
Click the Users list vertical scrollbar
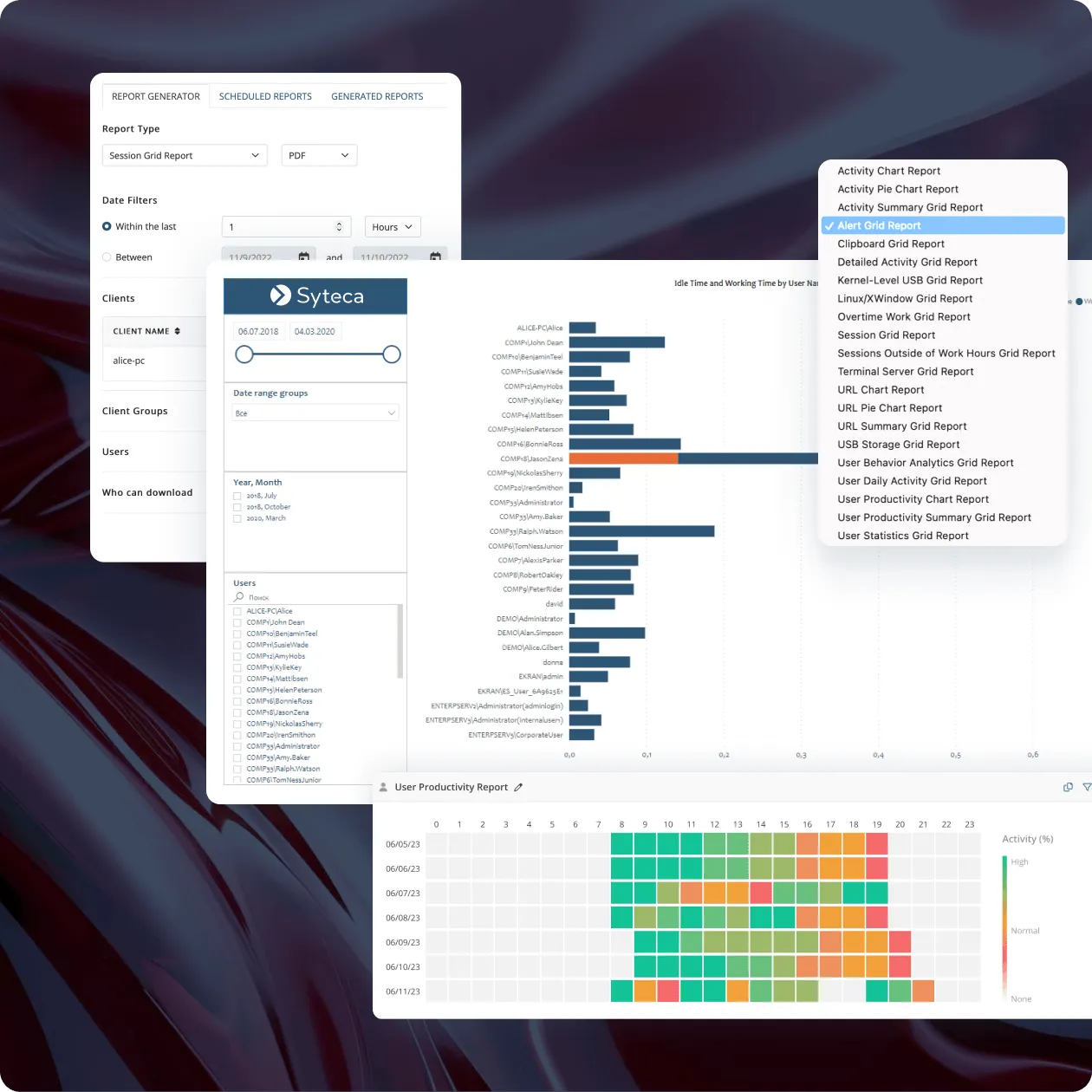[x=400, y=641]
